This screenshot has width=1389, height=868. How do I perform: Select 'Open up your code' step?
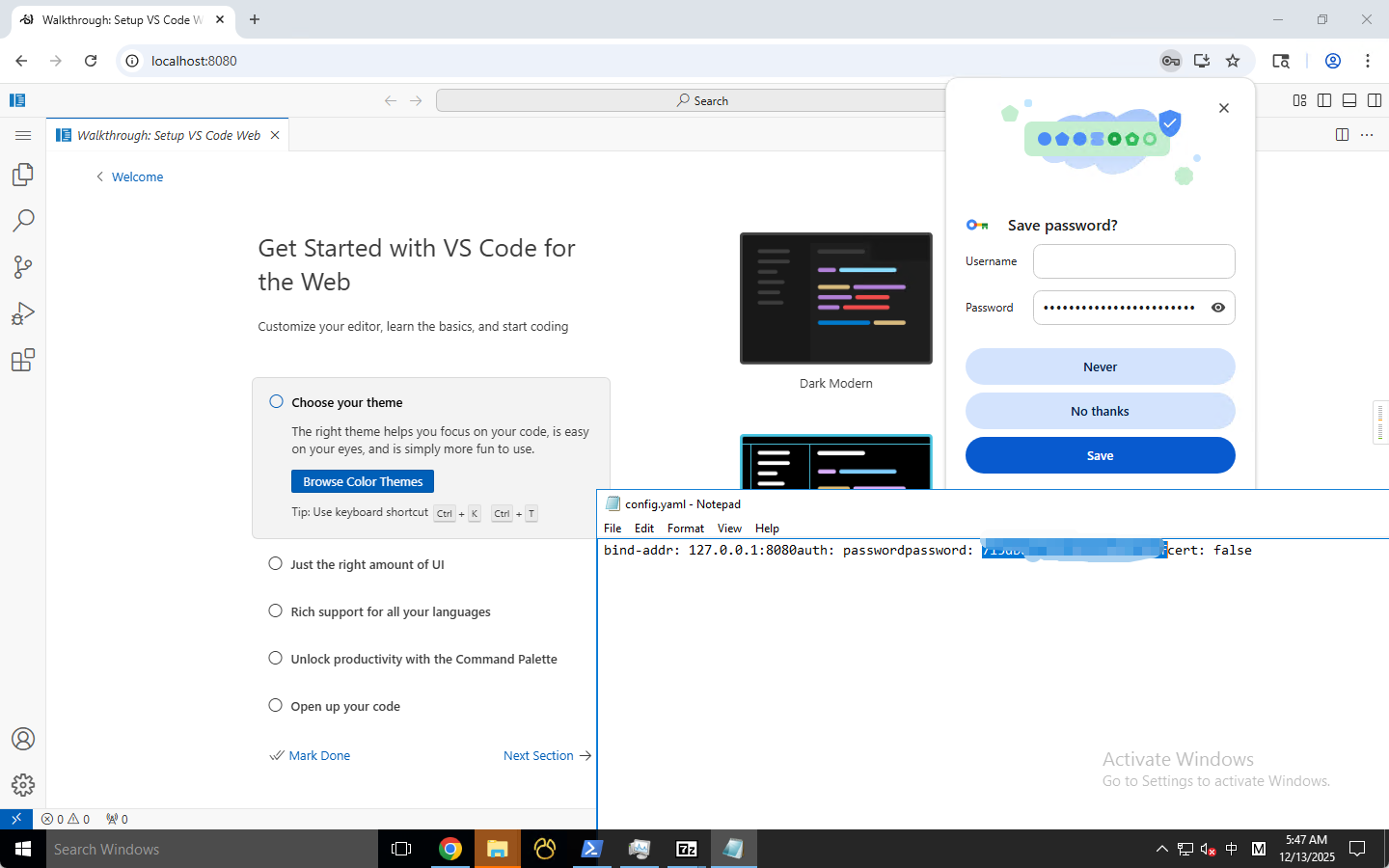click(344, 706)
